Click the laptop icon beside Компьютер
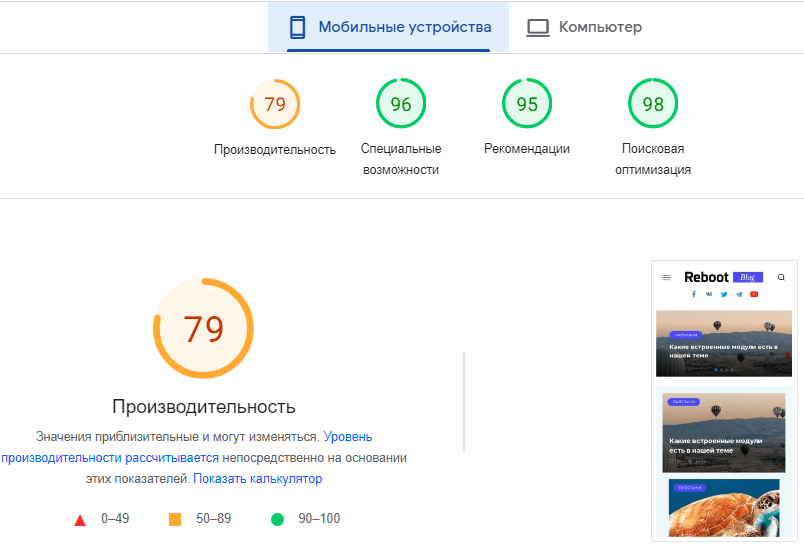This screenshot has width=804, height=546. pos(538,28)
